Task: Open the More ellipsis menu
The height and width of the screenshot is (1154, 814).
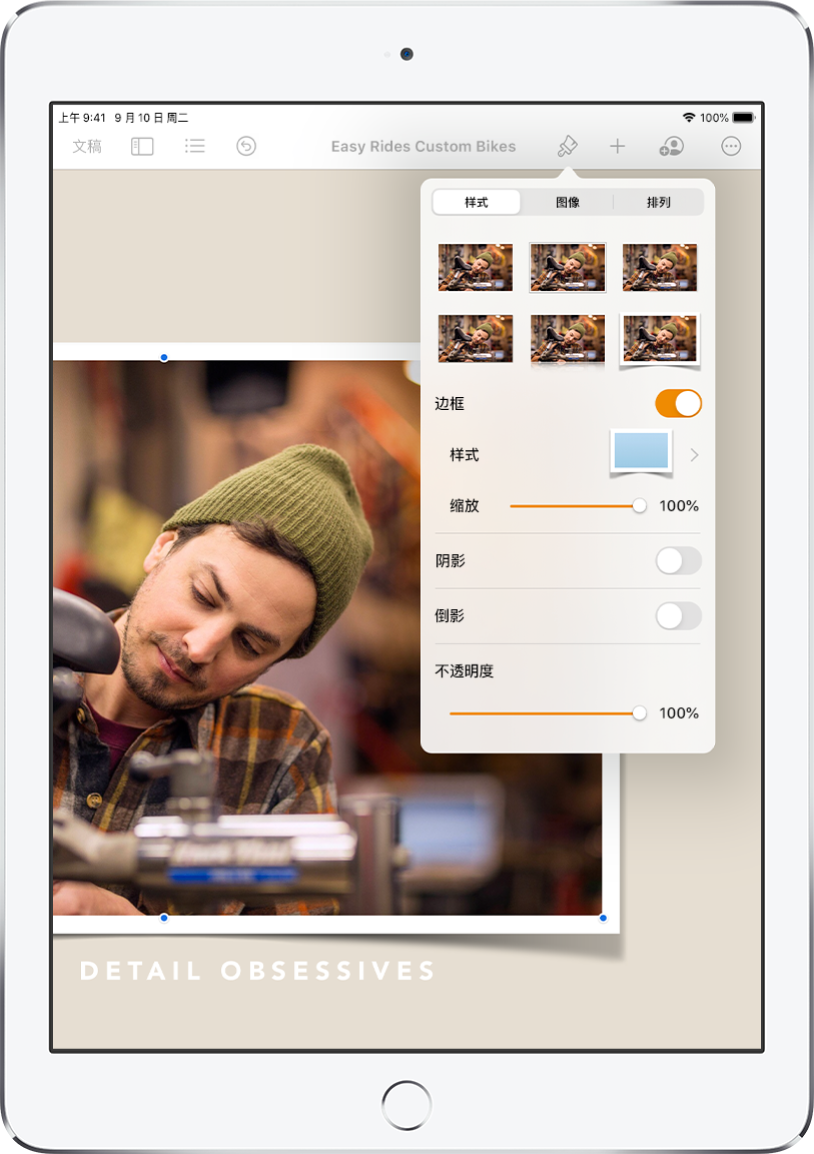Action: pos(731,146)
